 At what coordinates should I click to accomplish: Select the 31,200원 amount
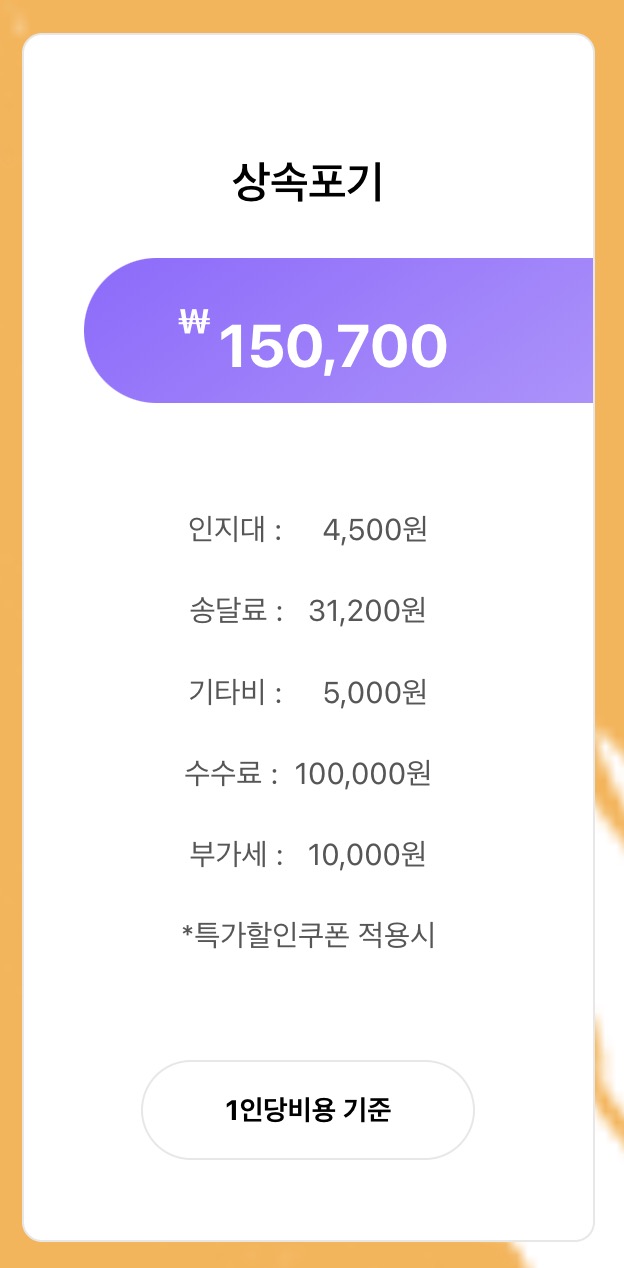click(x=367, y=610)
